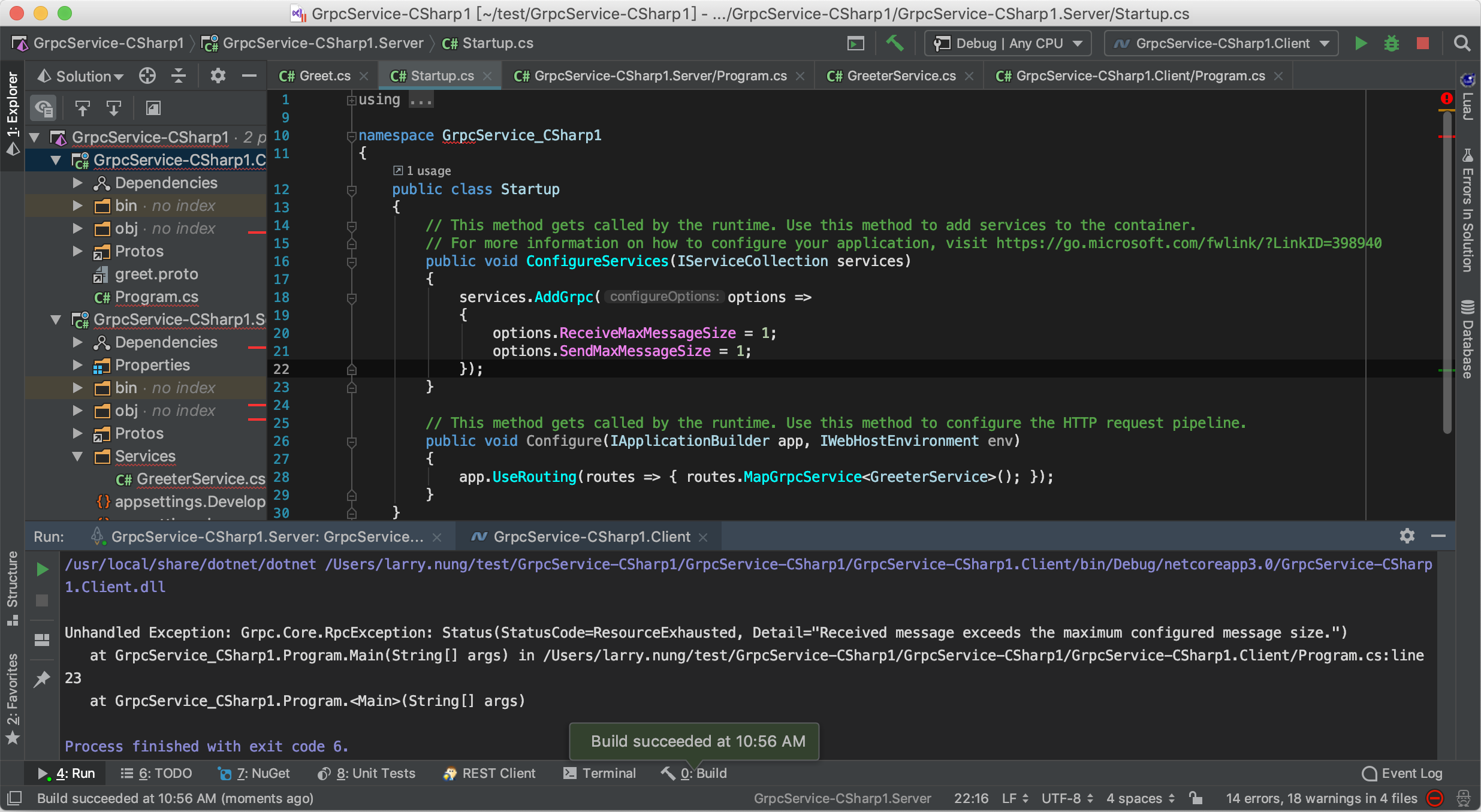This screenshot has width=1481, height=812.
Task: Open the 7: NuGet tool window
Action: (254, 773)
